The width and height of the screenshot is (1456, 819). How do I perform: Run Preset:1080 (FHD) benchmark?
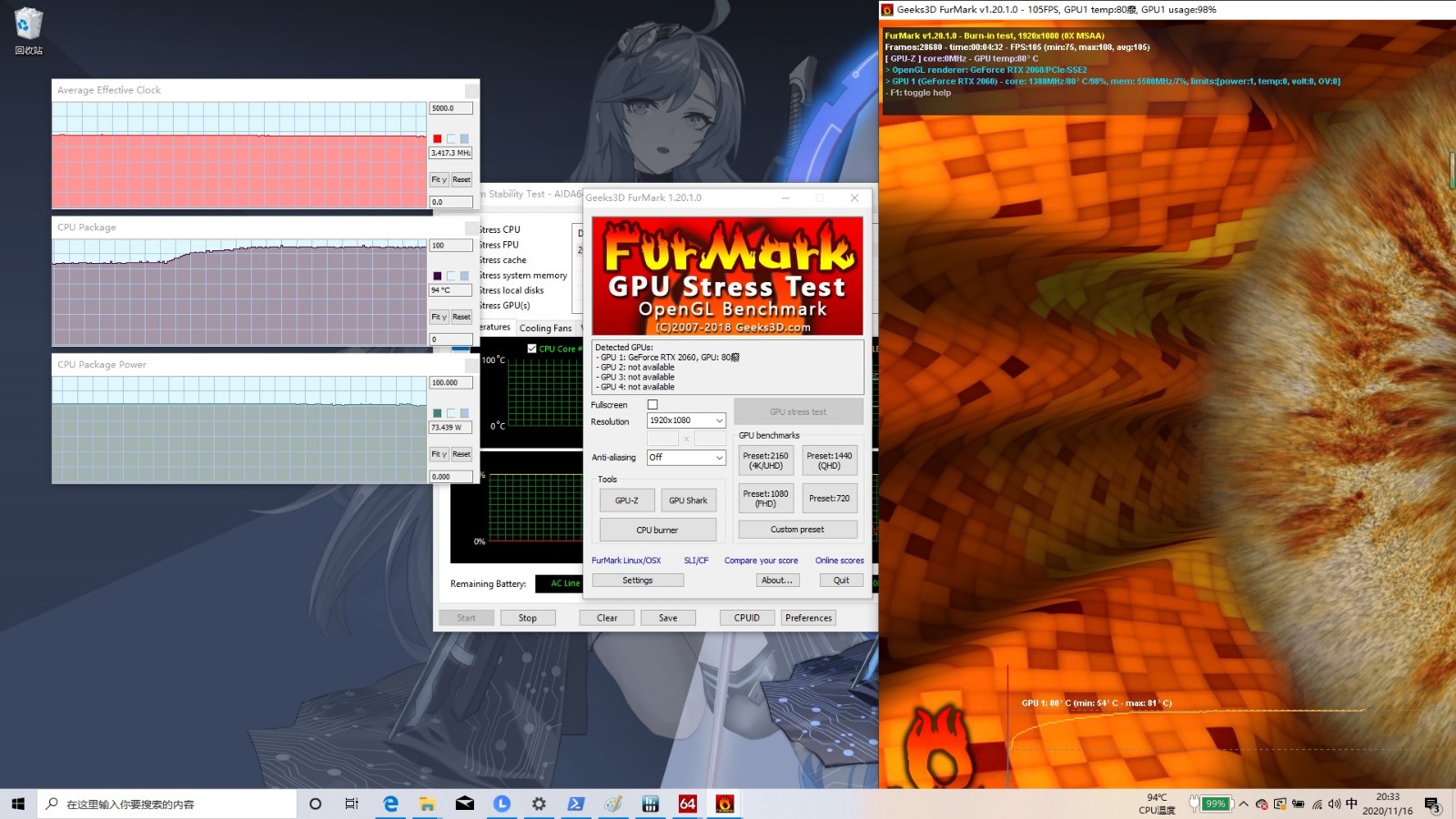765,499
